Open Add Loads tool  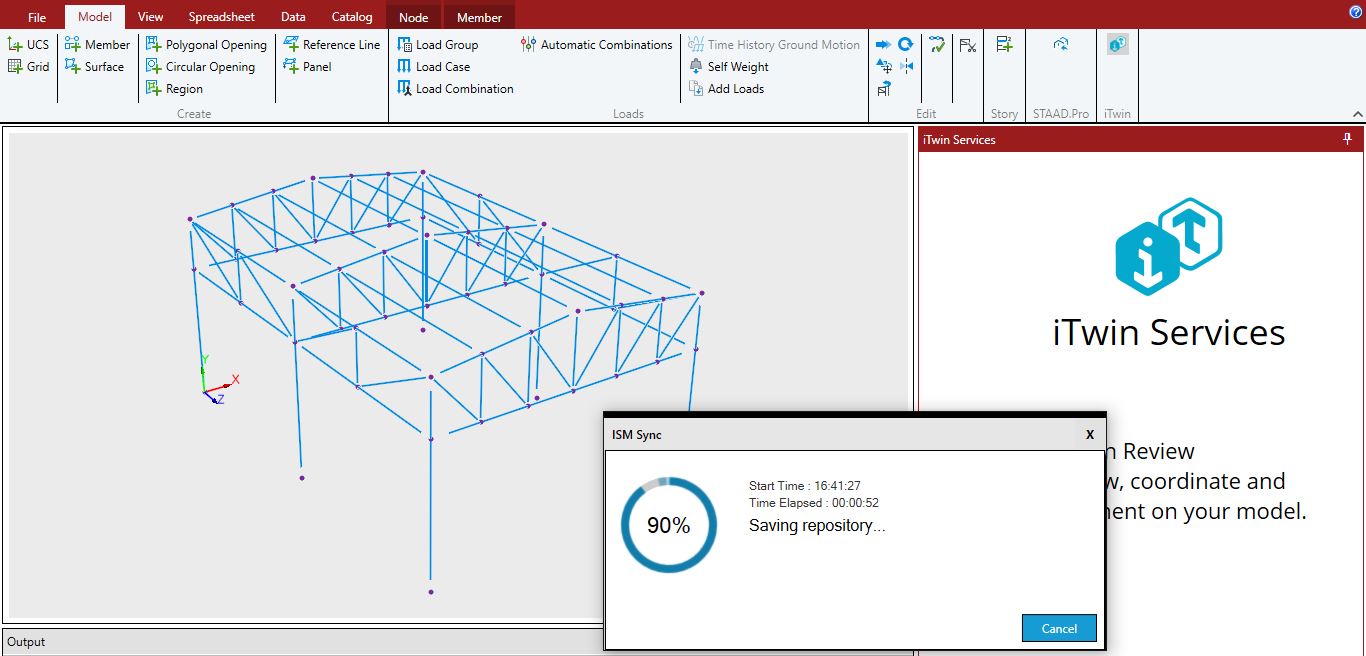click(726, 89)
